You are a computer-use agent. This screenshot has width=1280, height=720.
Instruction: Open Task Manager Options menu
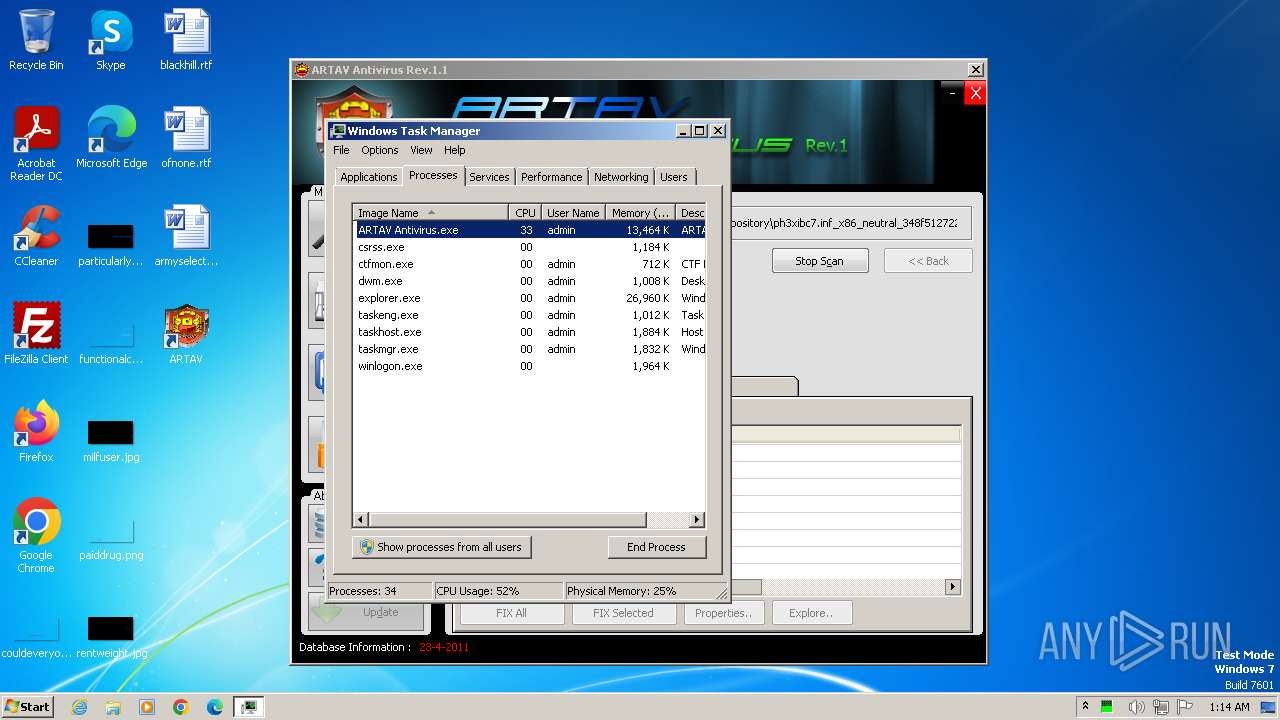(x=380, y=150)
